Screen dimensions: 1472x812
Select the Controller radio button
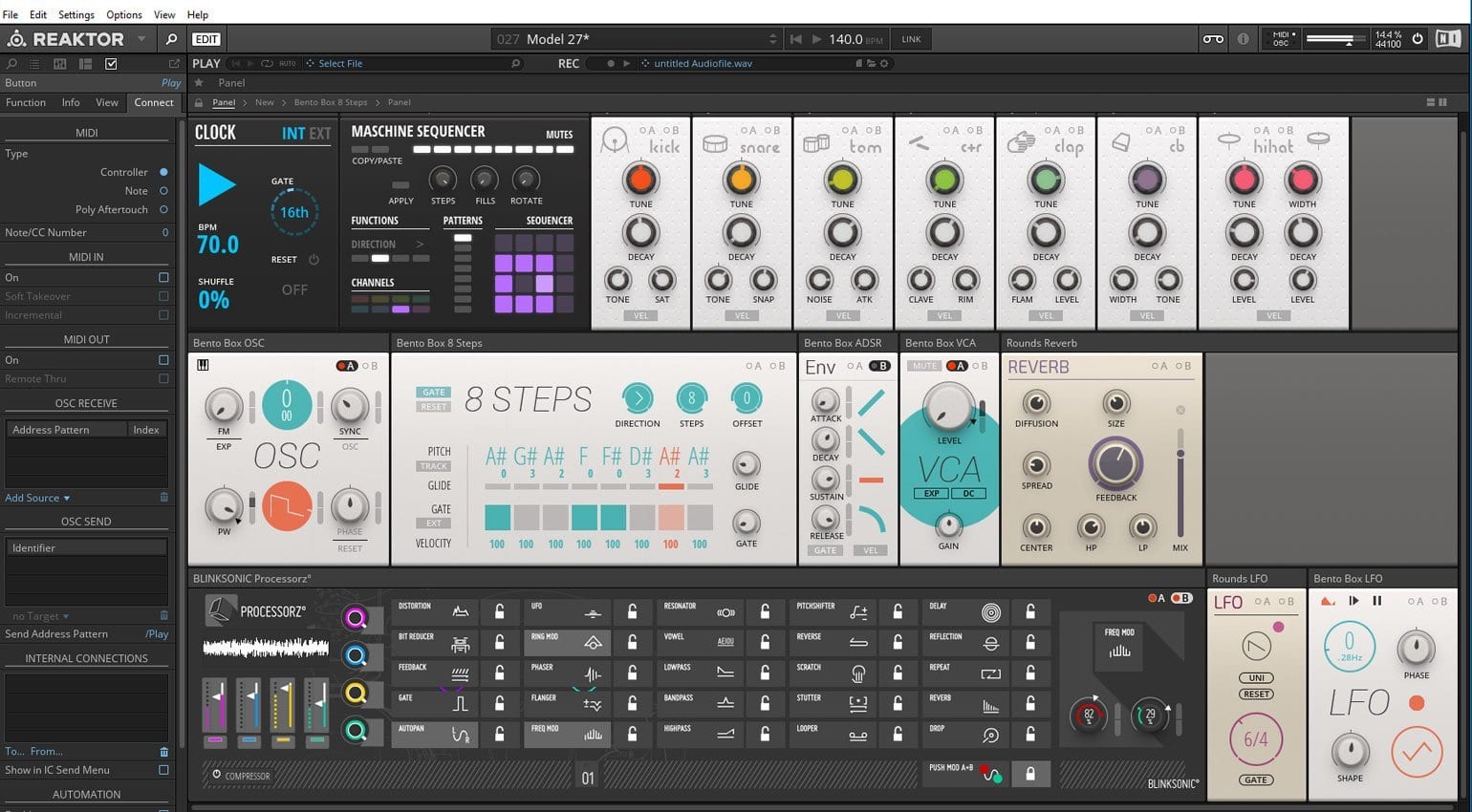coord(163,172)
